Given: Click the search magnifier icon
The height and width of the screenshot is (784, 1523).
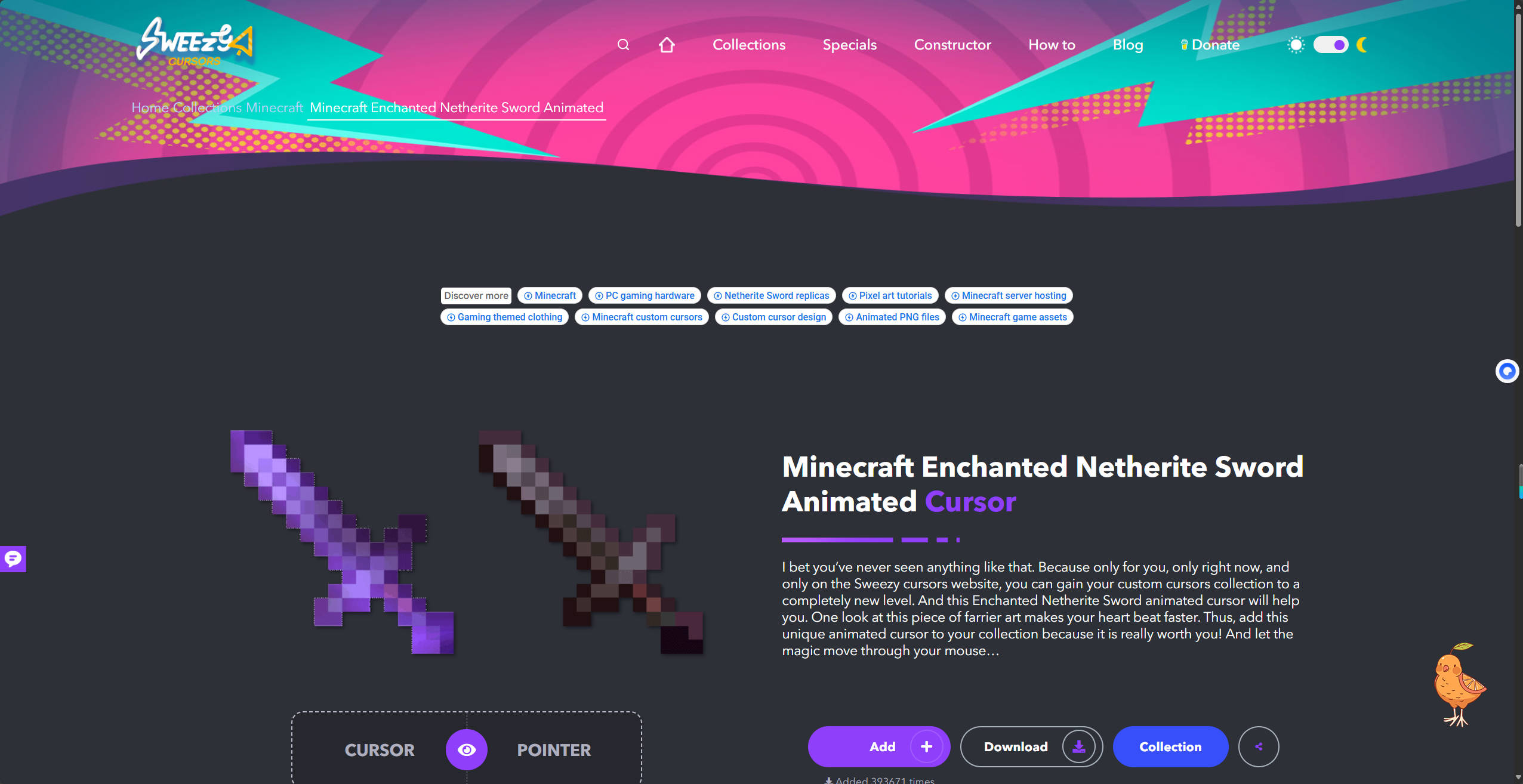Looking at the screenshot, I should 623,45.
